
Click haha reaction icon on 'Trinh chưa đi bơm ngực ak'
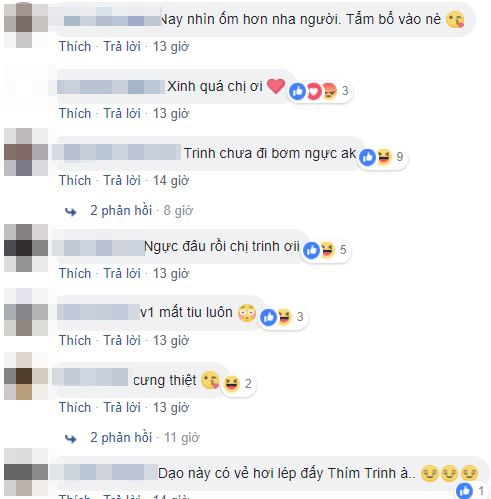coord(384,157)
